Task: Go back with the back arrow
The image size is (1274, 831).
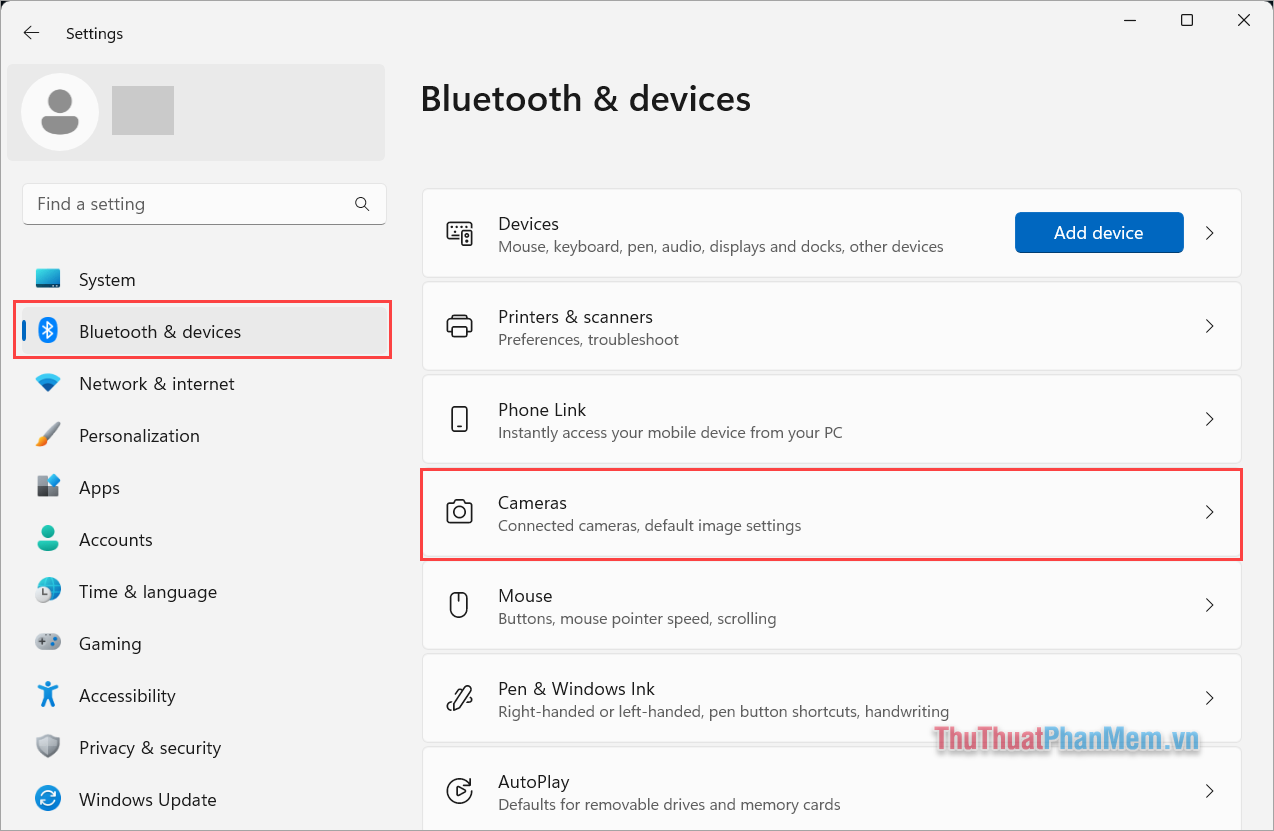Action: [31, 32]
